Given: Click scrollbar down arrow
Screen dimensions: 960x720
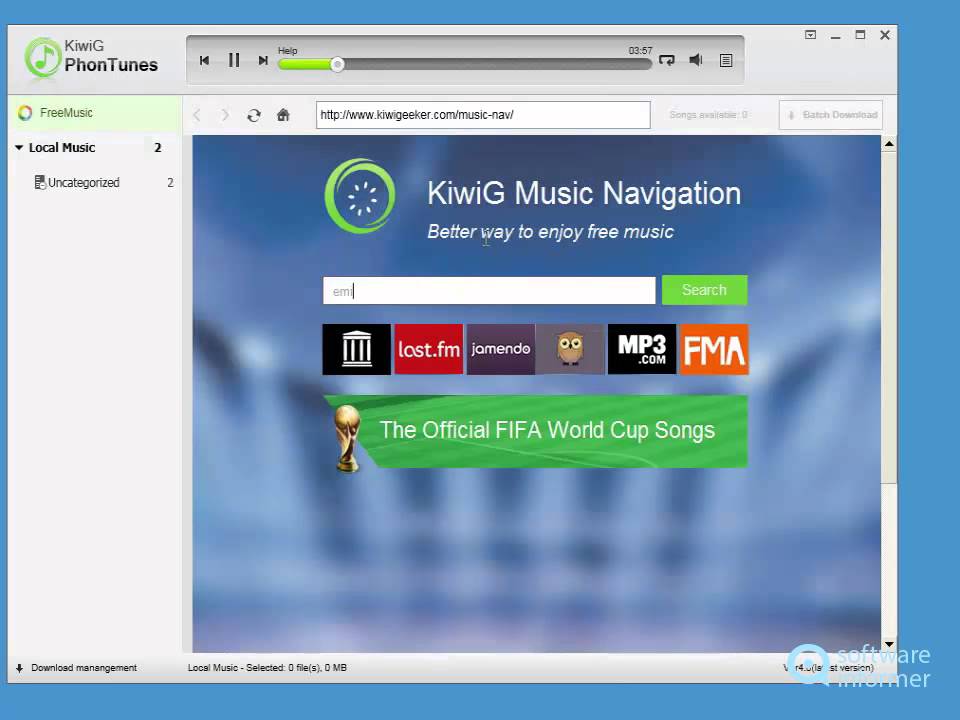Looking at the screenshot, I should coord(889,644).
